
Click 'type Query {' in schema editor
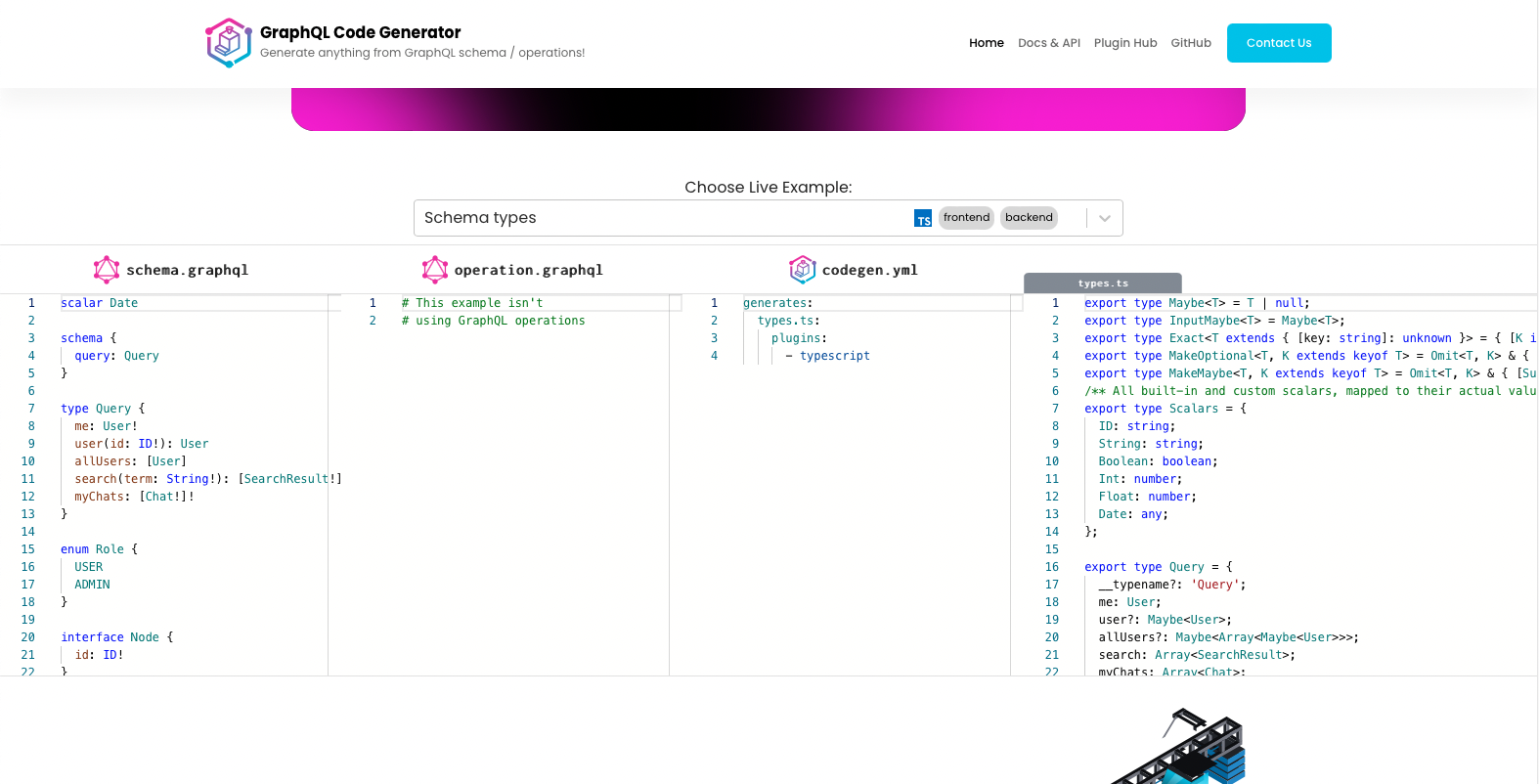(103, 409)
